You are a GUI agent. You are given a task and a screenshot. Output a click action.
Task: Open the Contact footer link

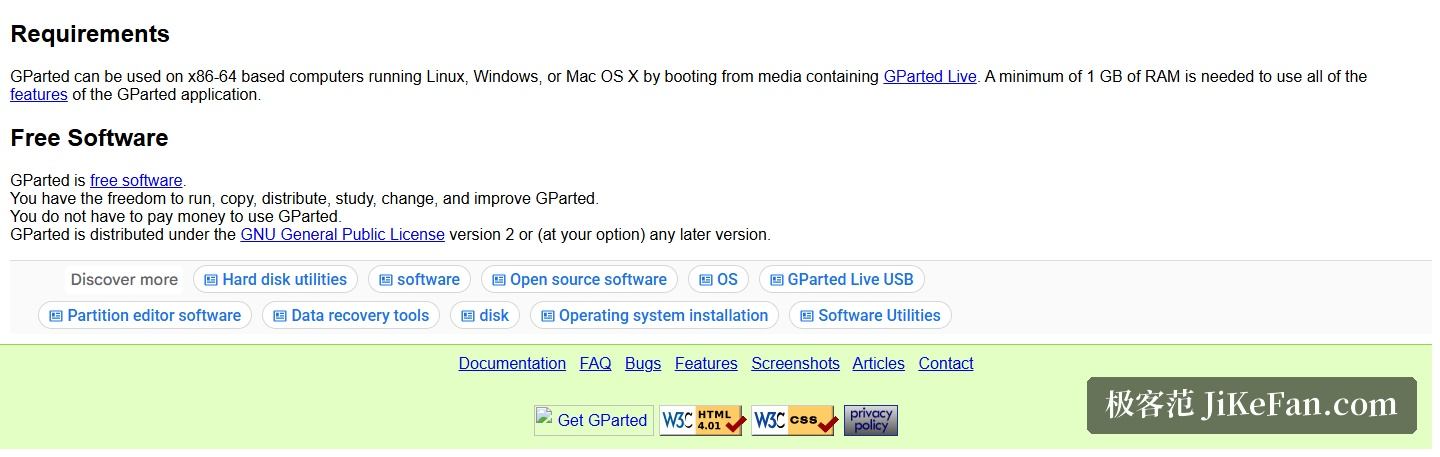(x=946, y=364)
